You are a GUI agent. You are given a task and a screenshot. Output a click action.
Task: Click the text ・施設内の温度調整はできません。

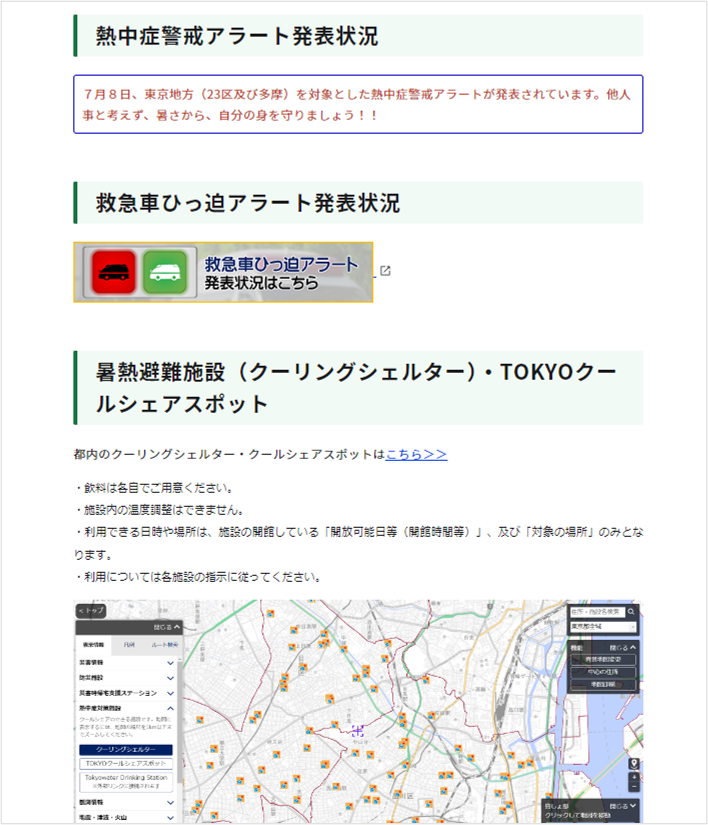[x=159, y=510]
